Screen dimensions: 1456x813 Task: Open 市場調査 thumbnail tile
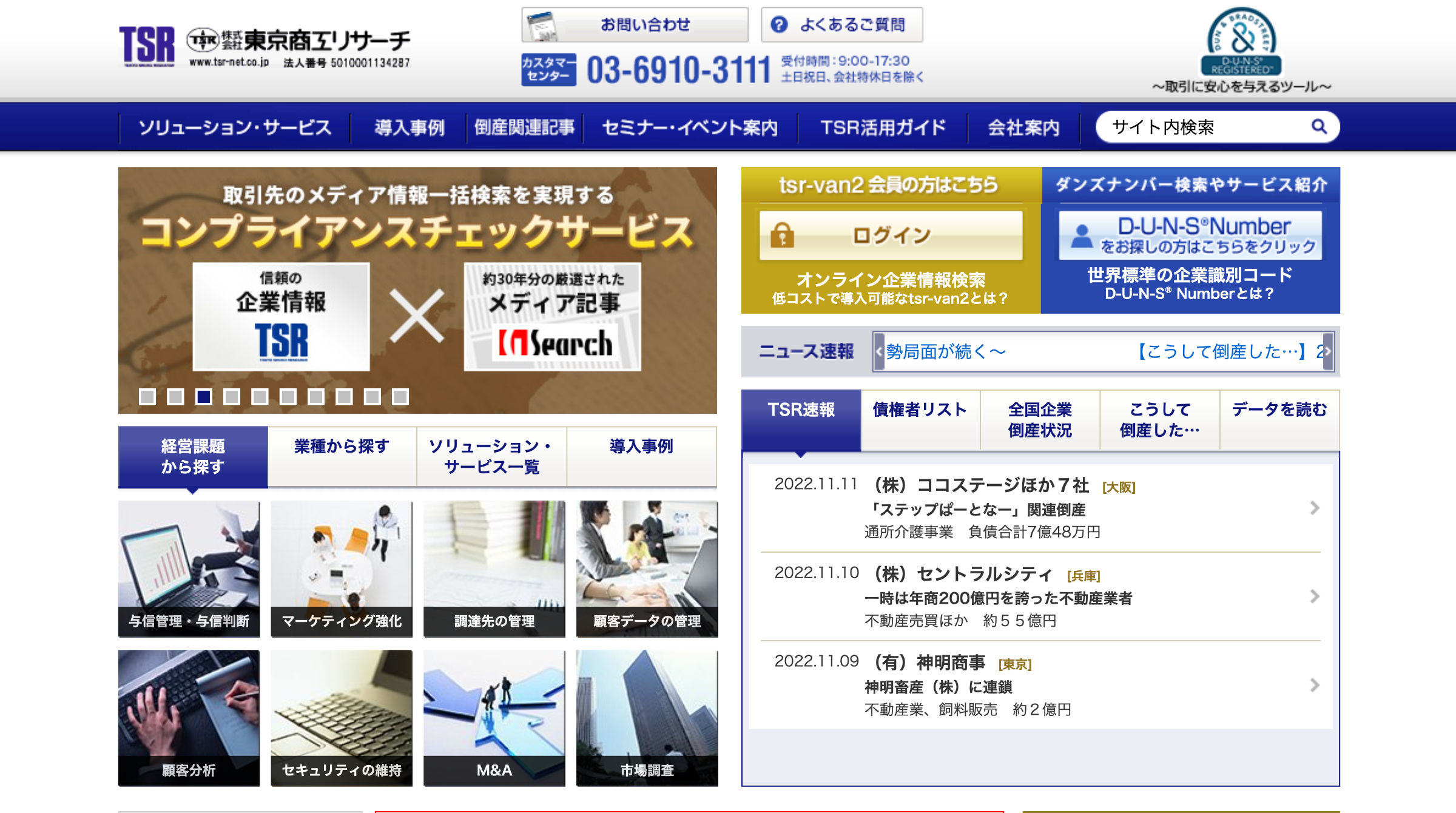[647, 718]
